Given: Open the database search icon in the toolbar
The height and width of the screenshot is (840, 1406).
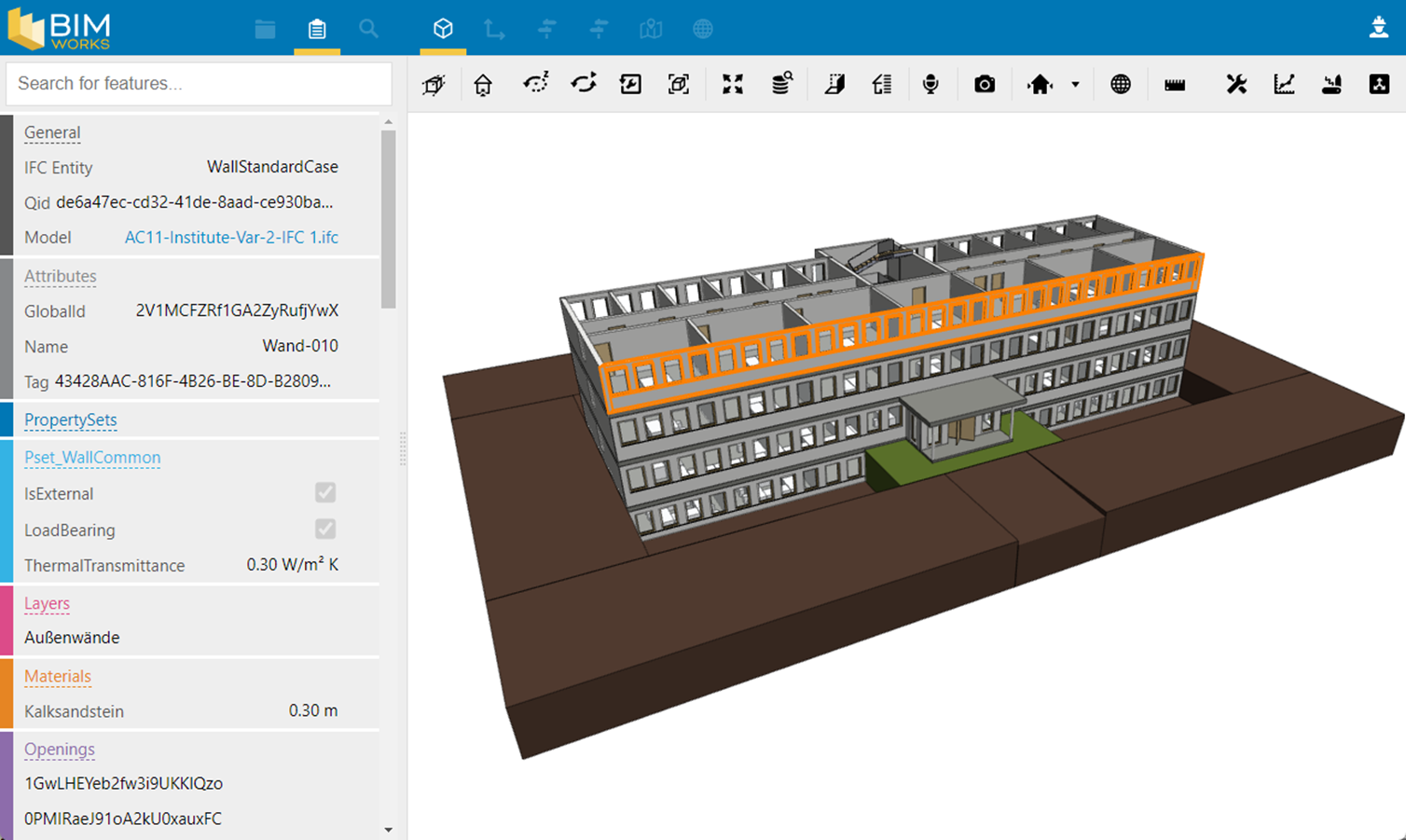Looking at the screenshot, I should coord(782,84).
